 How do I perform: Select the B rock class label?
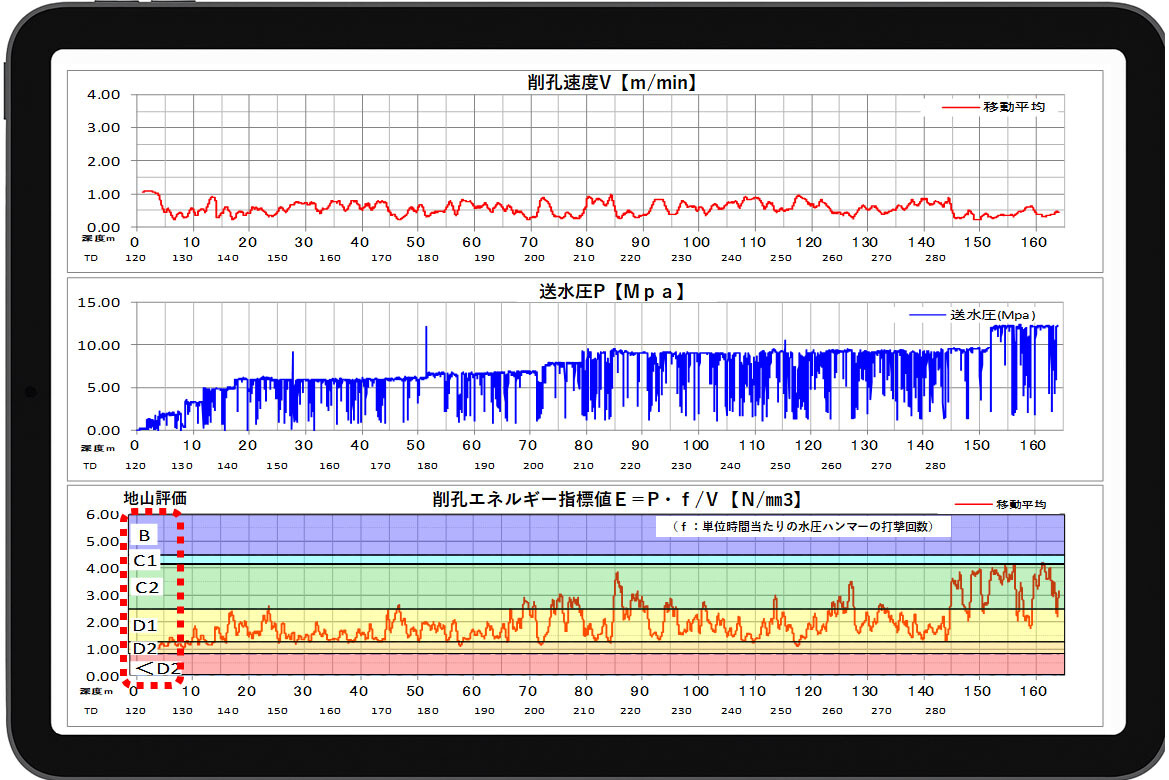pos(145,535)
